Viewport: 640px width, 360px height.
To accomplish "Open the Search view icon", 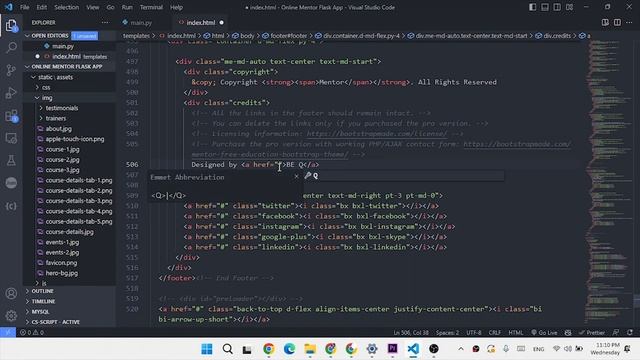I will (11, 47).
